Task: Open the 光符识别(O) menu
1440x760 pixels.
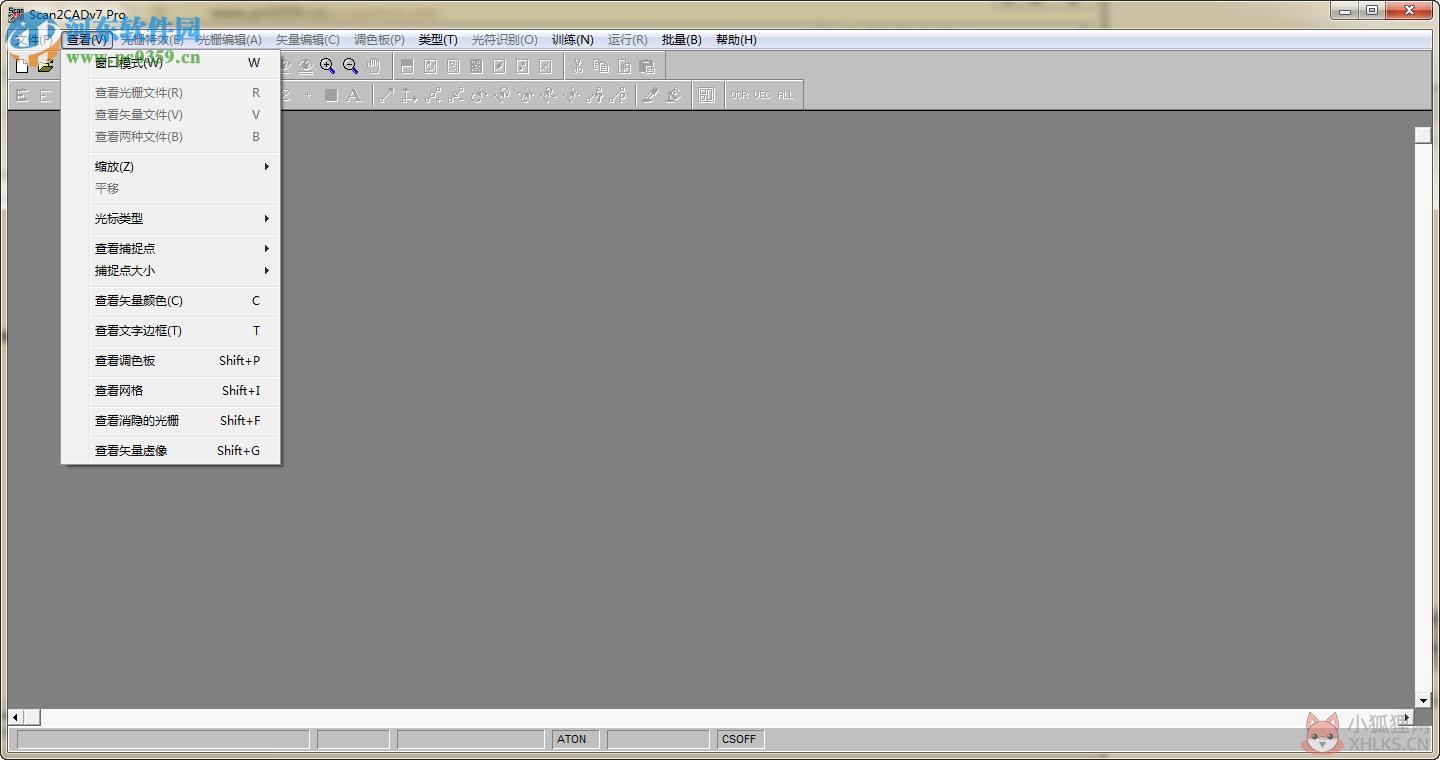Action: pyautogui.click(x=504, y=40)
